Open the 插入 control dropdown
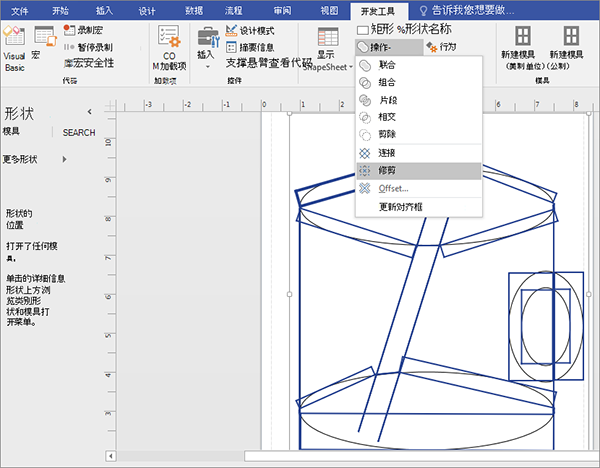This screenshot has height=468, width=600. click(206, 52)
